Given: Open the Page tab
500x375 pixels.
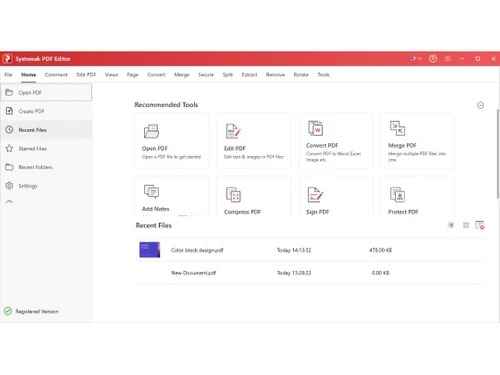Looking at the screenshot, I should tap(133, 75).
